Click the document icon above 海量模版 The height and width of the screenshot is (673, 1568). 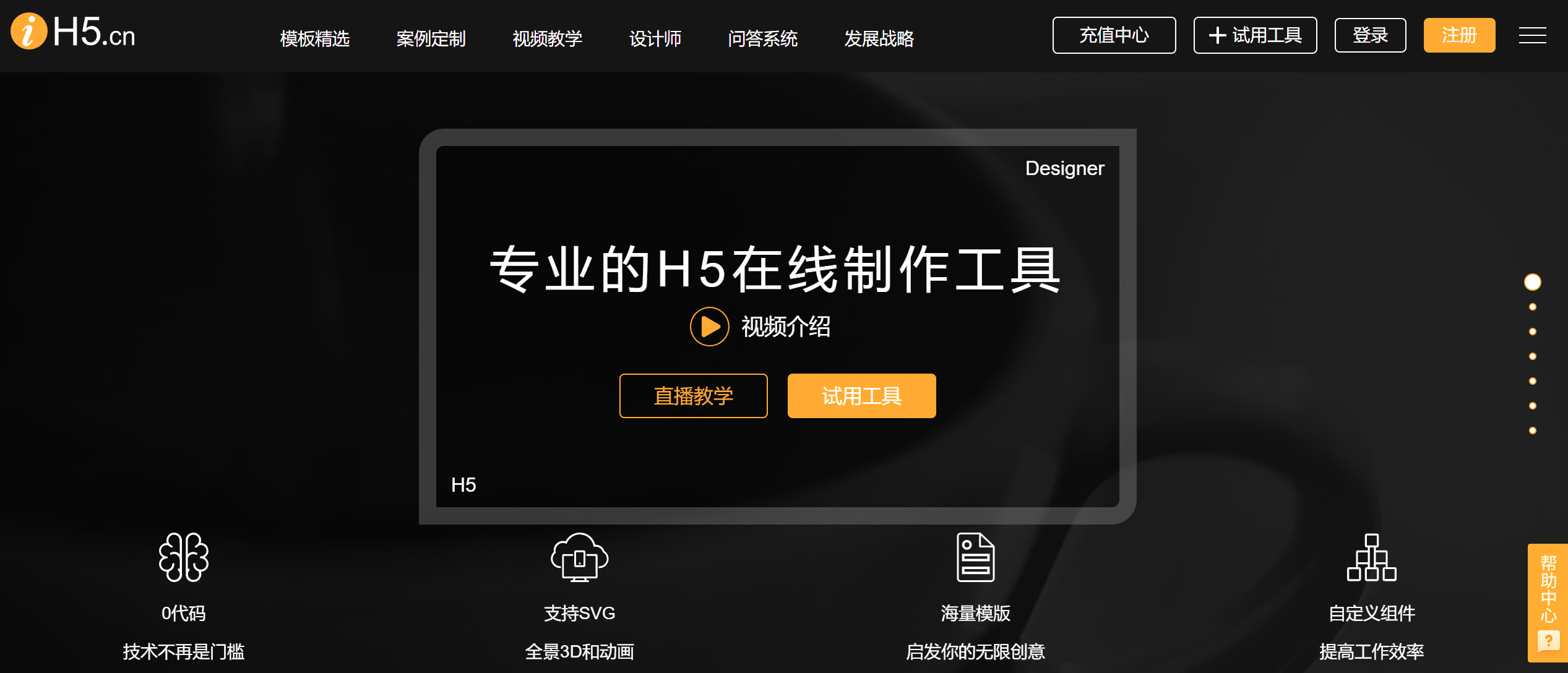tap(975, 557)
